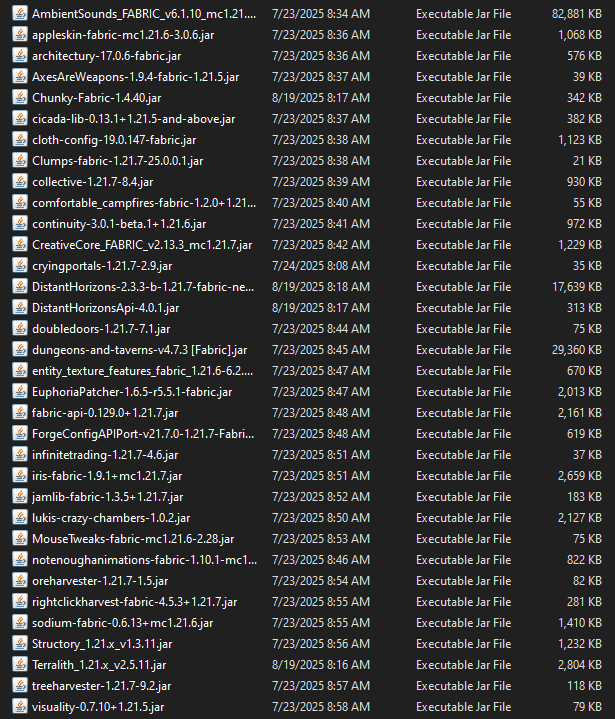Click the 2,659 KB size value
The width and height of the screenshot is (615, 719).
(x=580, y=476)
